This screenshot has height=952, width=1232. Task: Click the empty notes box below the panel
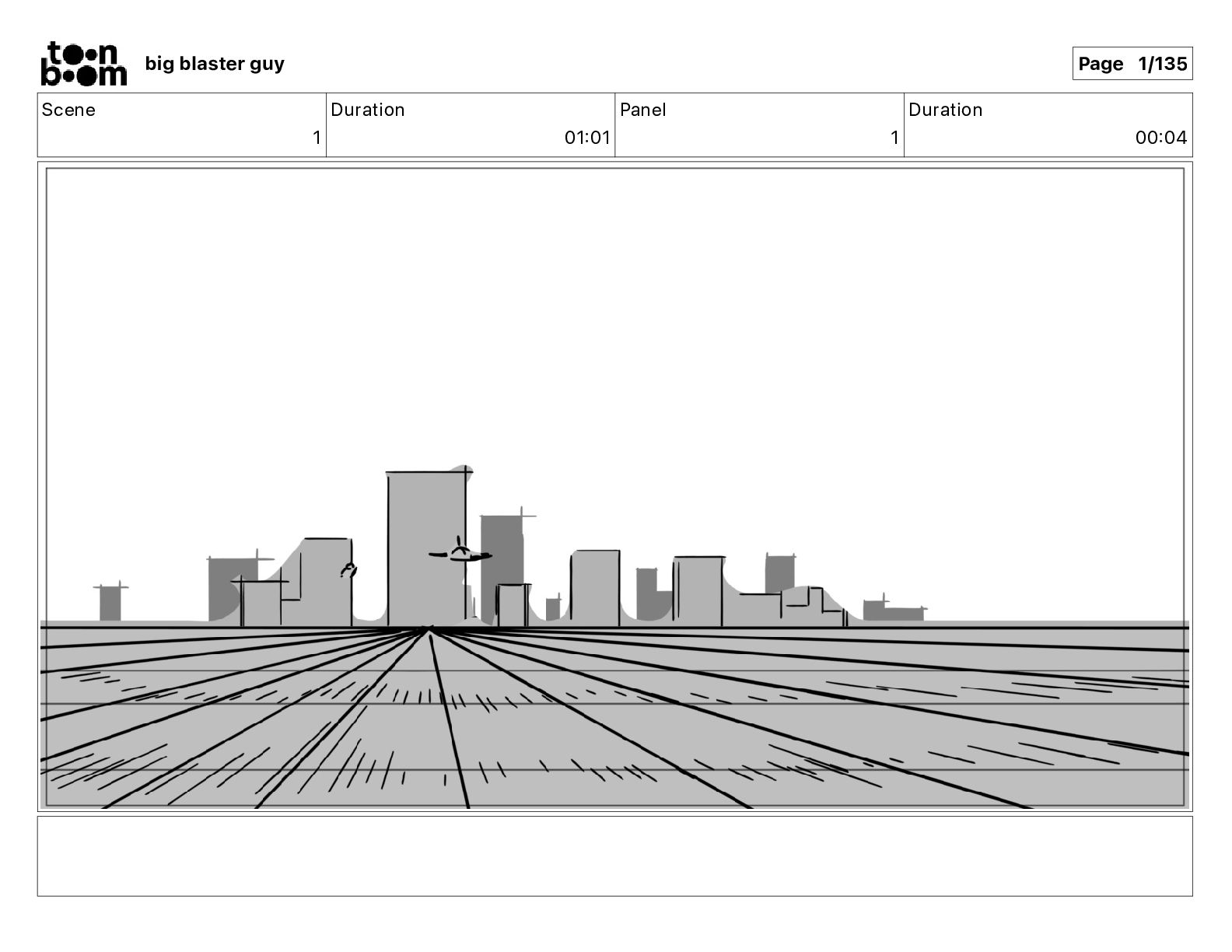tap(614, 856)
